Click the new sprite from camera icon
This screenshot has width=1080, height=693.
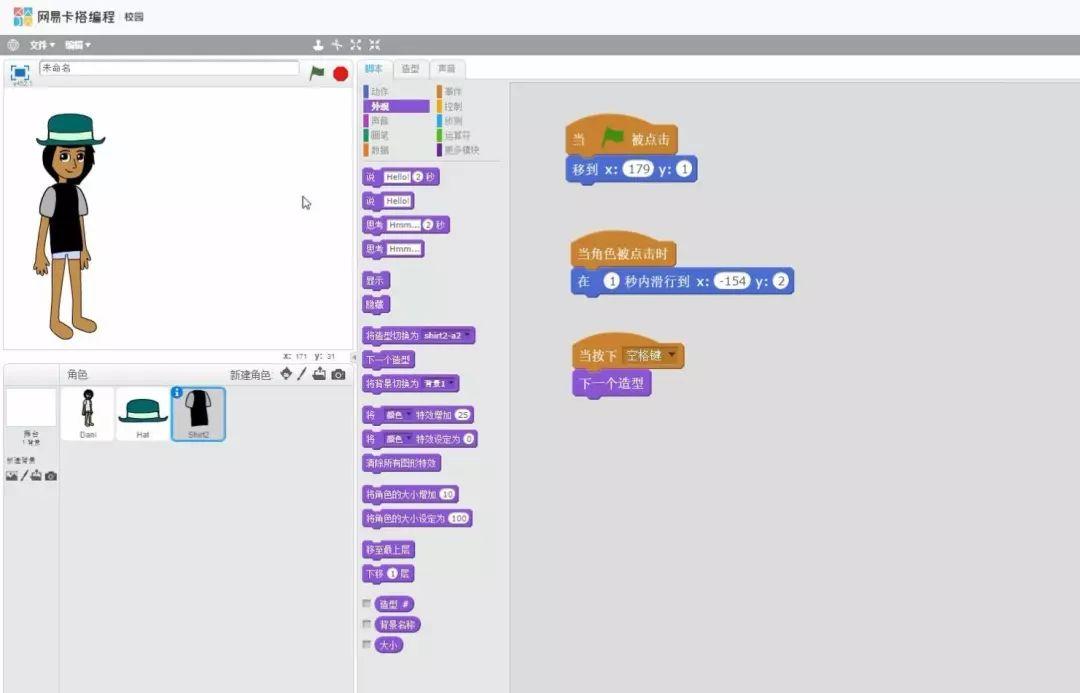pyautogui.click(x=338, y=374)
